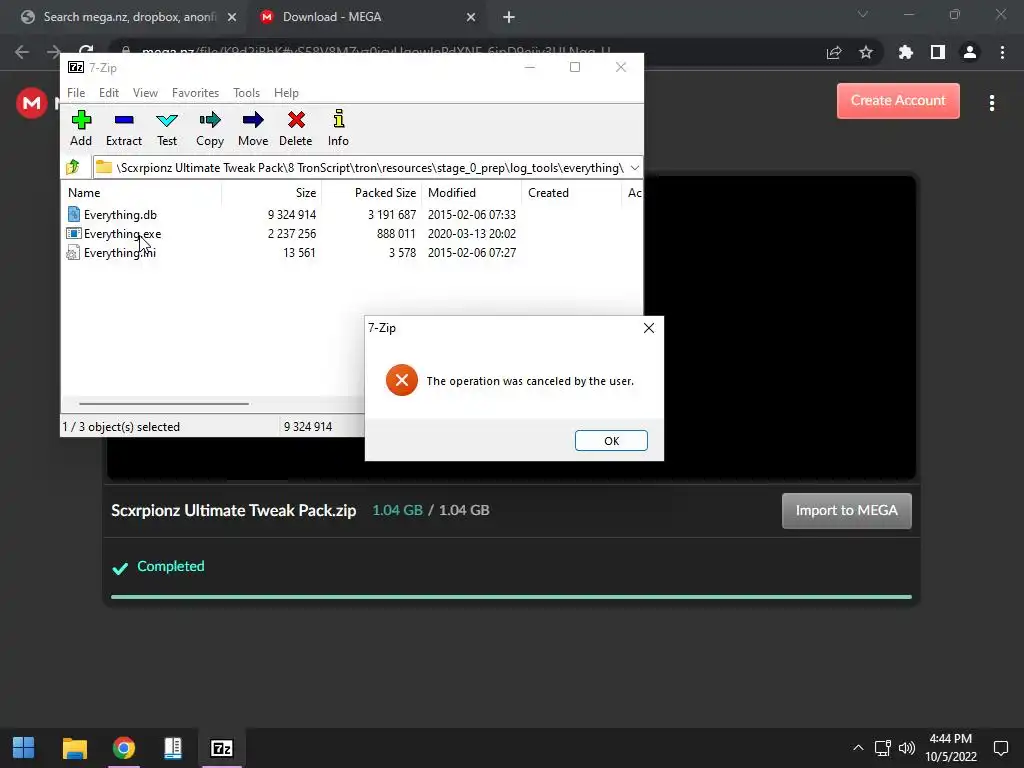
Task: Show hidden tray icons chevron
Action: [x=858, y=748]
